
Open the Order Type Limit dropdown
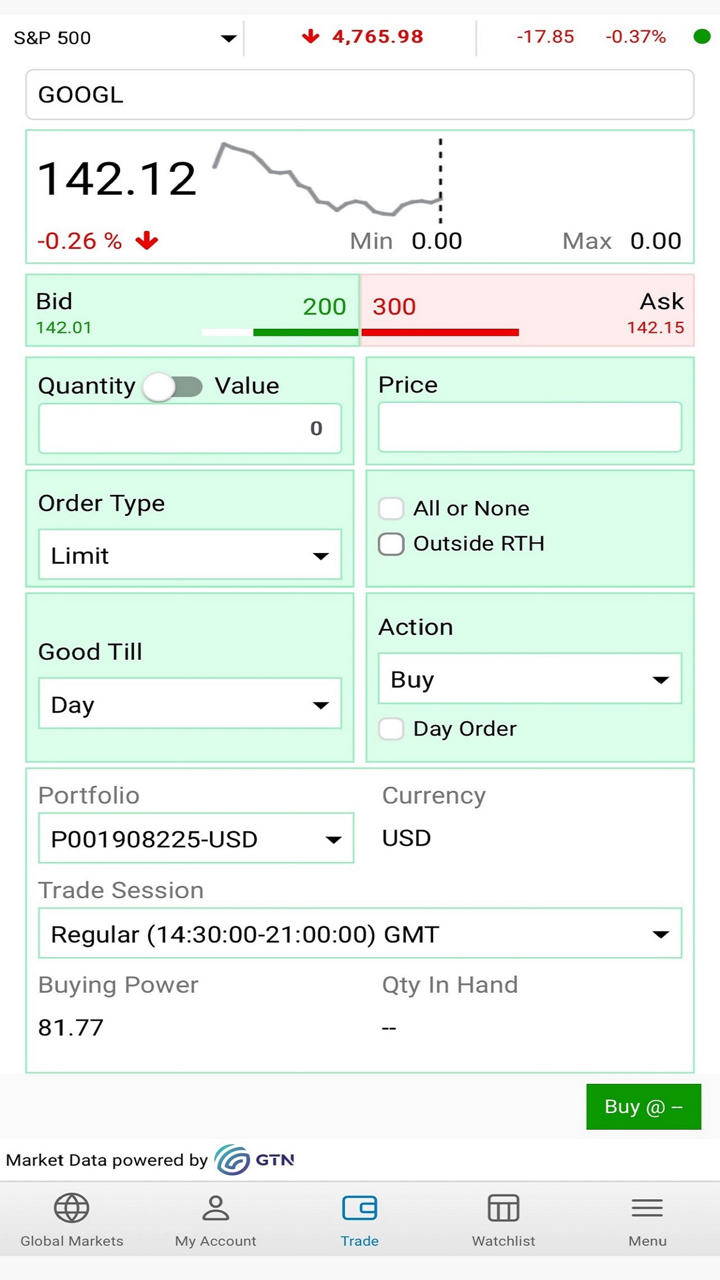(x=190, y=556)
